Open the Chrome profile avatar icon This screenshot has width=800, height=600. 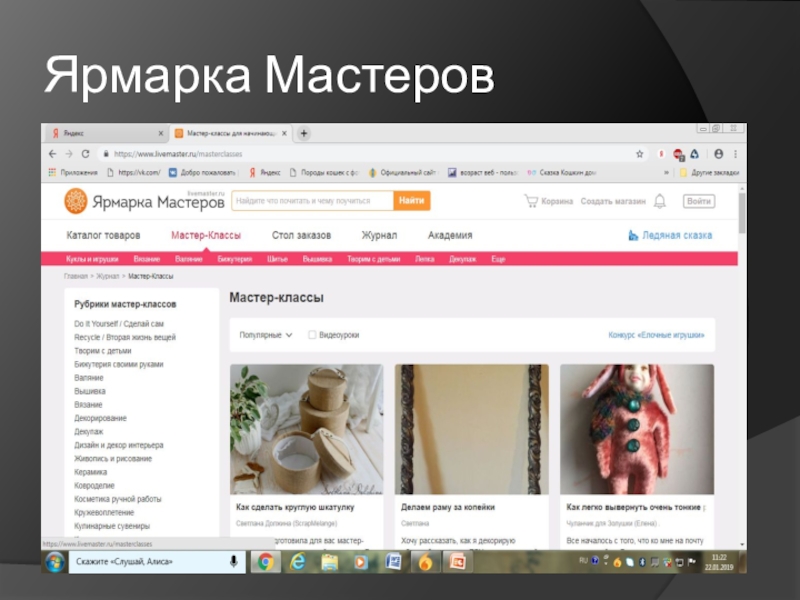coord(718,154)
